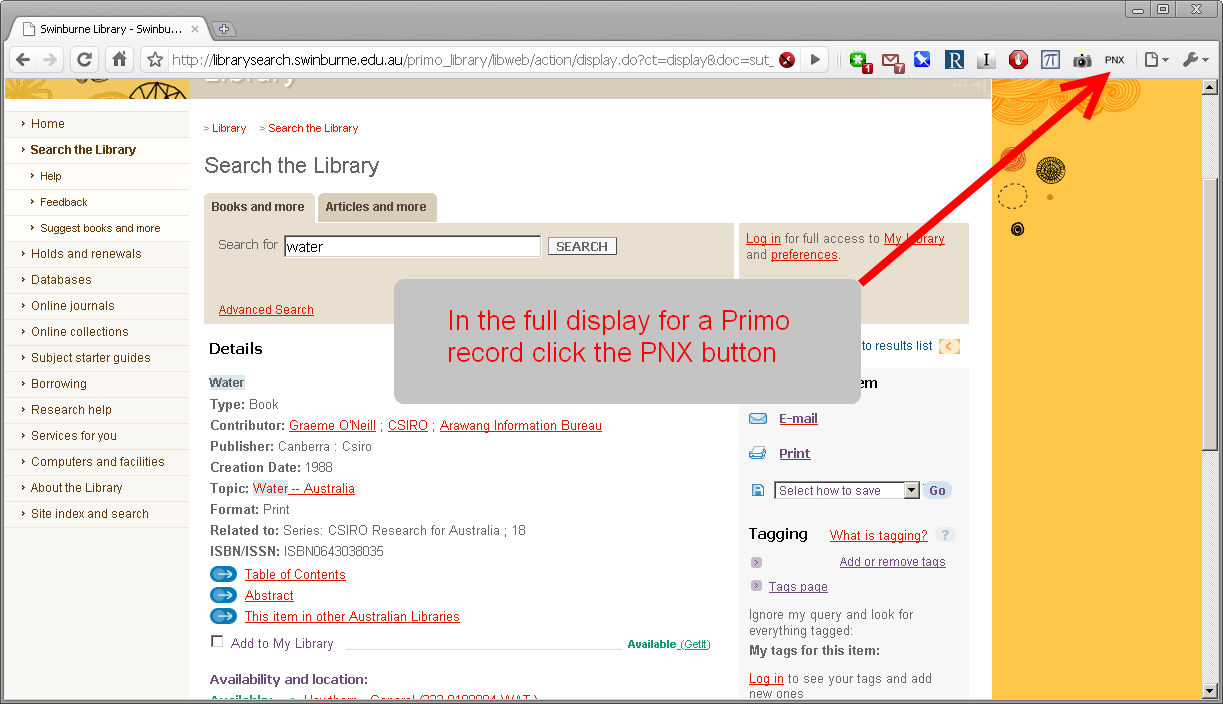The image size is (1223, 704).
Task: Click the Go button next to save dropdown
Action: (x=937, y=490)
